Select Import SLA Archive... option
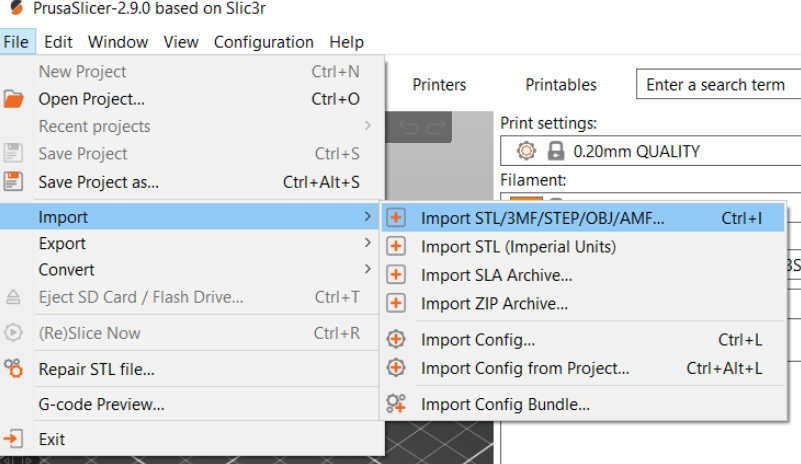 click(x=583, y=275)
